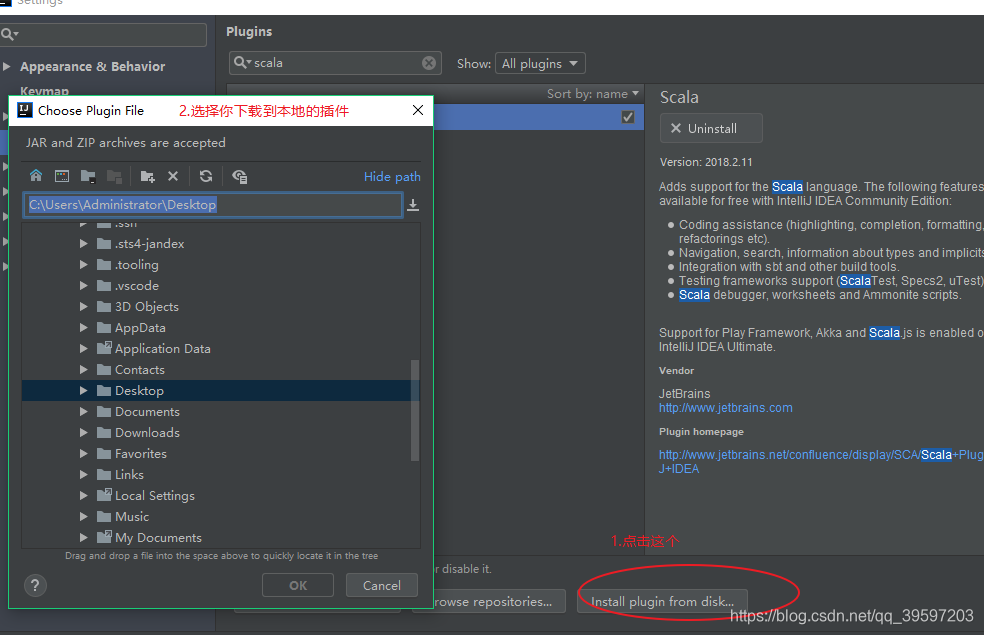Create a new folder icon
The height and width of the screenshot is (635, 984).
point(147,176)
